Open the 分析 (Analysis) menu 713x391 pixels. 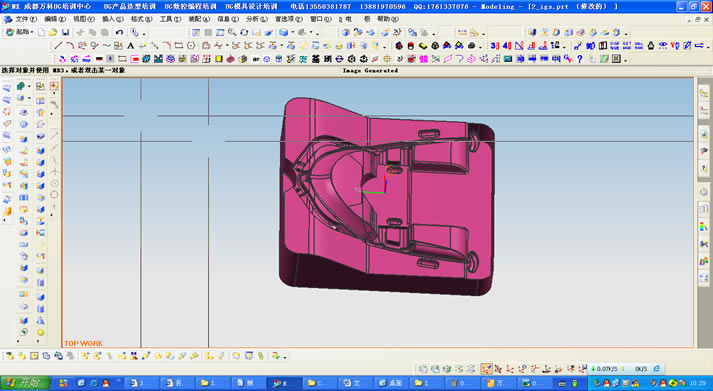click(256, 19)
